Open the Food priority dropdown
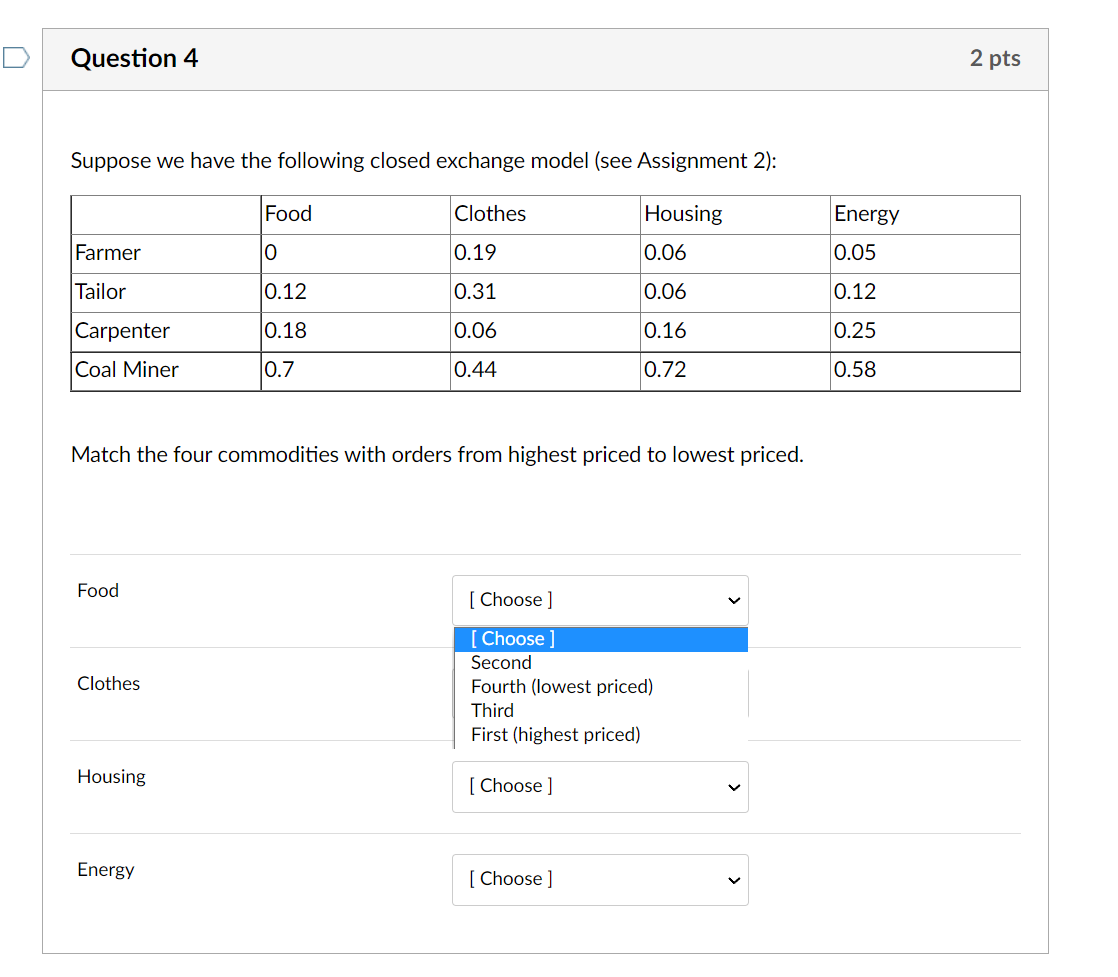 (x=600, y=600)
